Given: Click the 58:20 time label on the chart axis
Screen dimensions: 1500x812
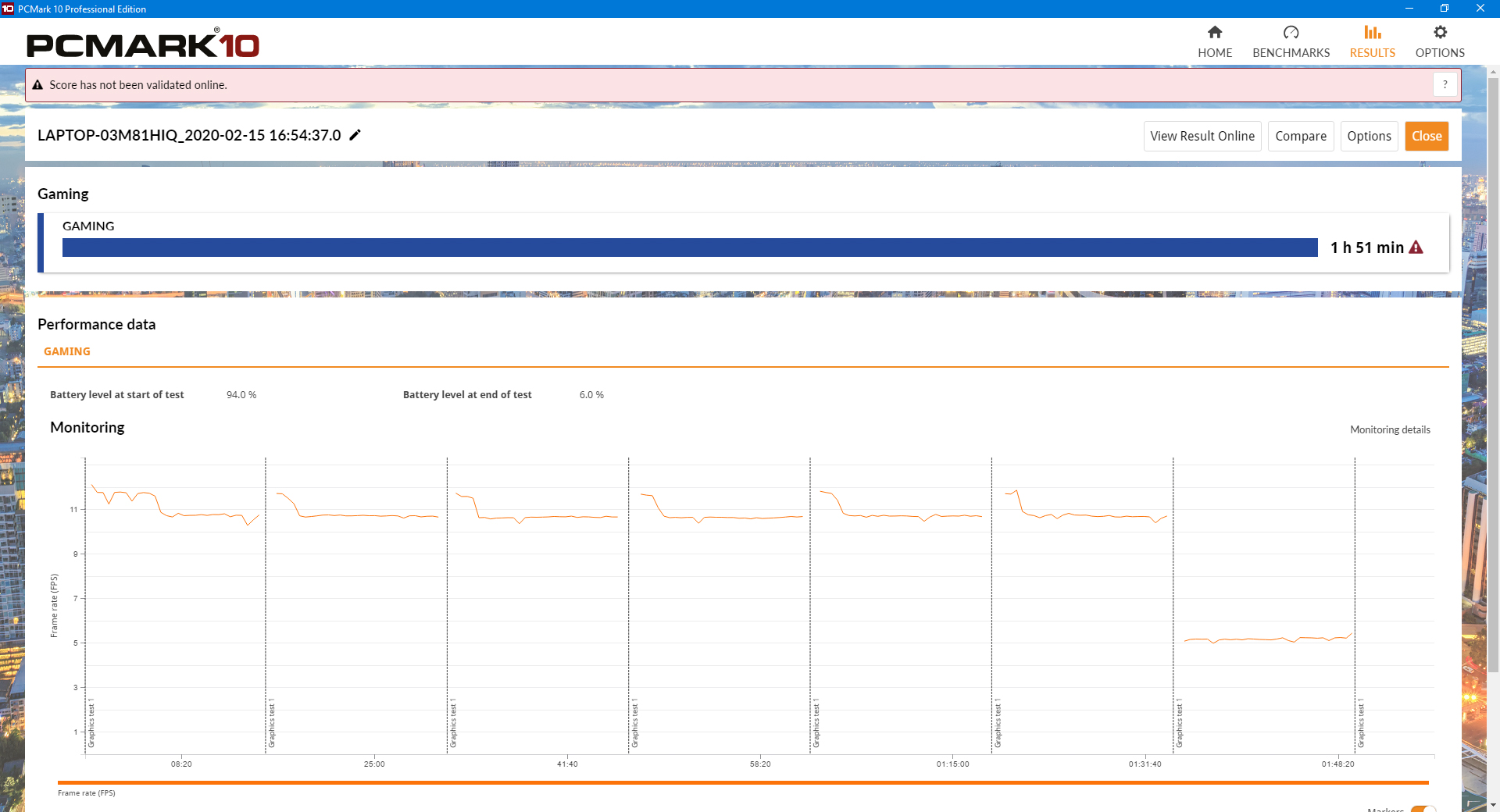Looking at the screenshot, I should (x=760, y=764).
